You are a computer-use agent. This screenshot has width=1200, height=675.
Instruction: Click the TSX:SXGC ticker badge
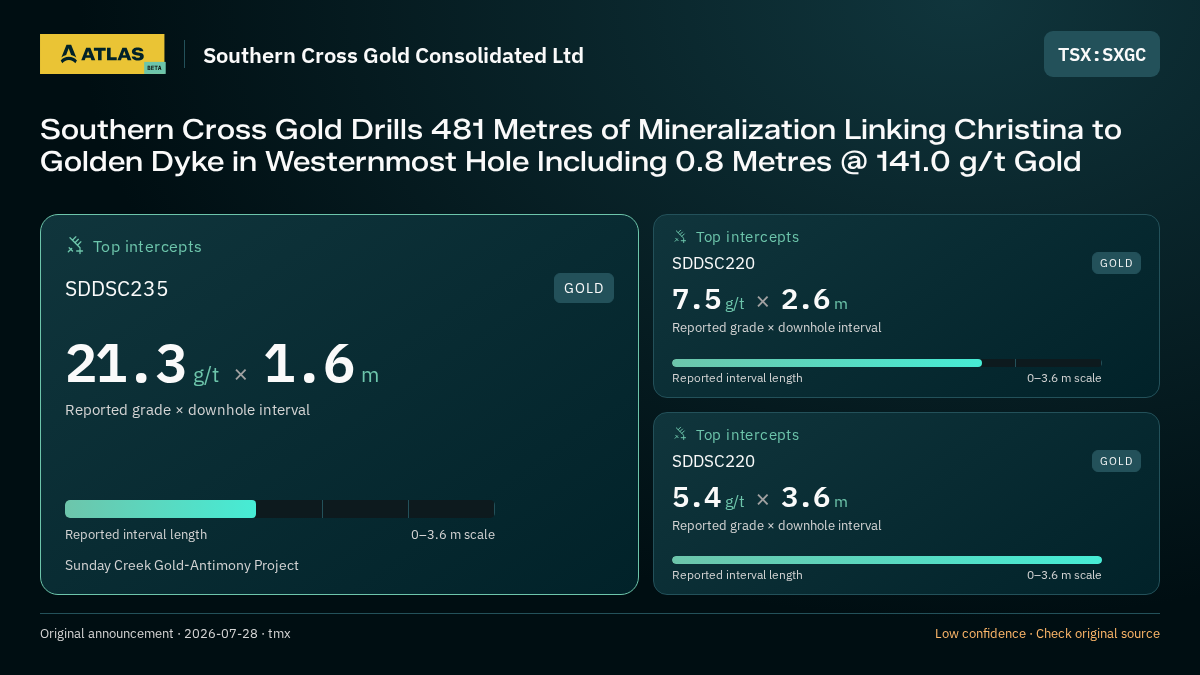(1102, 54)
